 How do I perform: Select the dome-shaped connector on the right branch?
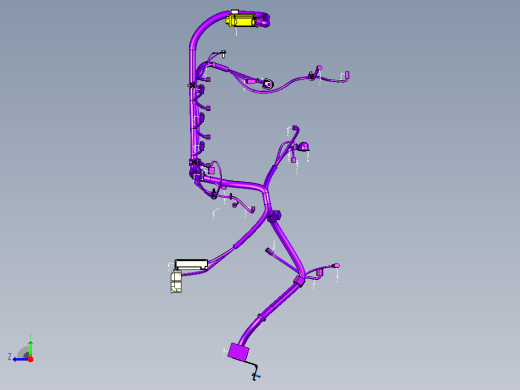(304, 147)
